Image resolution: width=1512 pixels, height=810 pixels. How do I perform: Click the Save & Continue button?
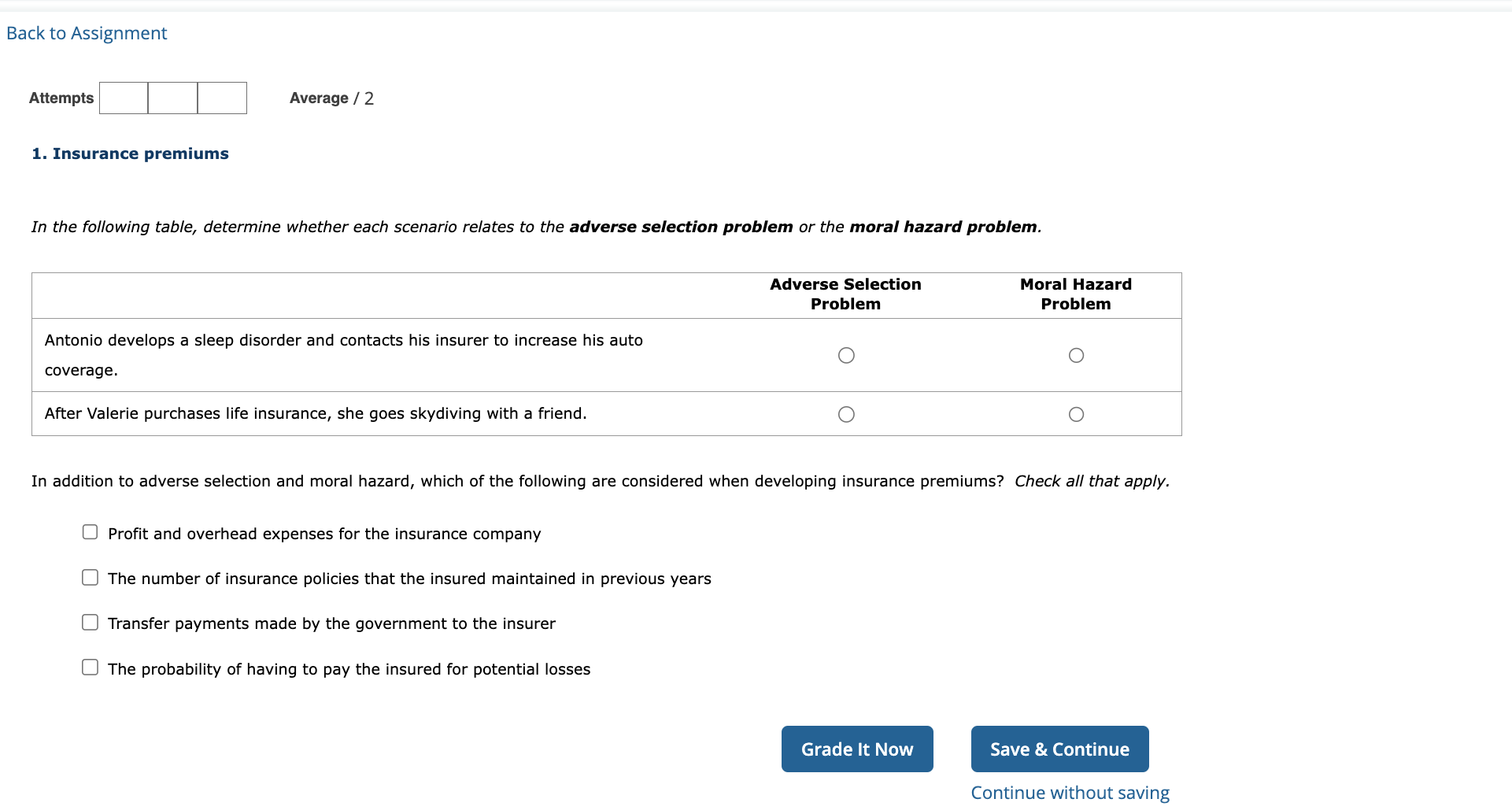click(1059, 749)
